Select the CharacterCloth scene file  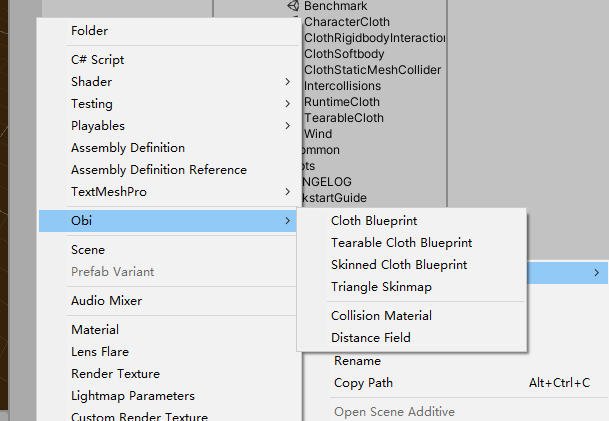[x=347, y=22]
